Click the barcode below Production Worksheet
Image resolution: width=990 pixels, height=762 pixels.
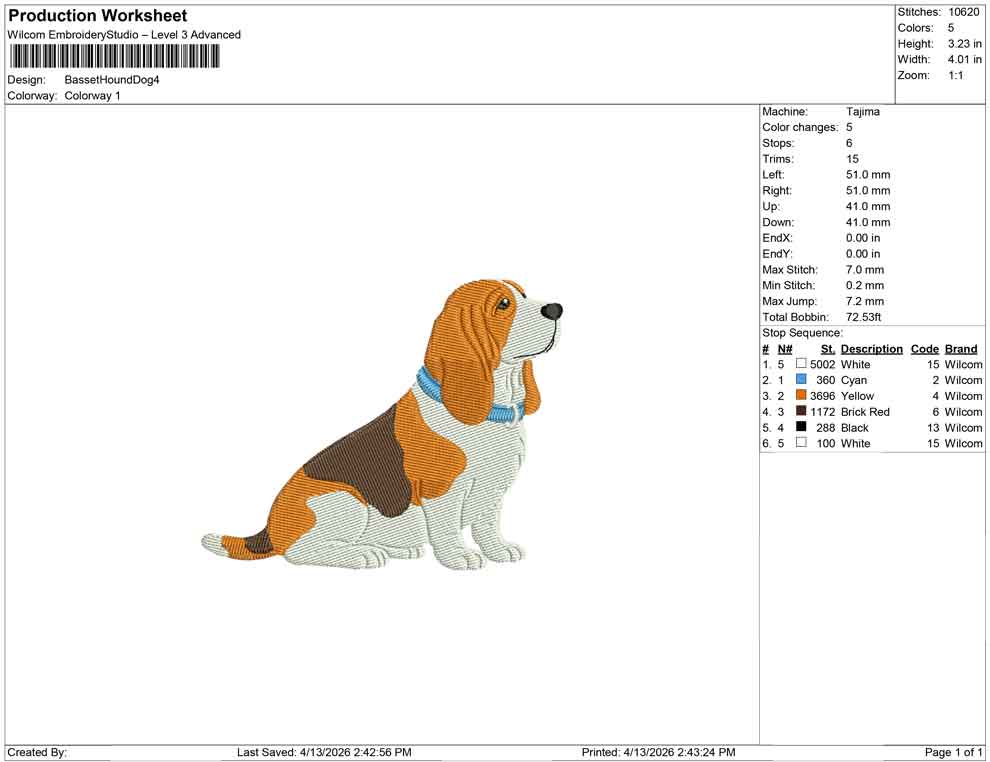[x=113, y=57]
